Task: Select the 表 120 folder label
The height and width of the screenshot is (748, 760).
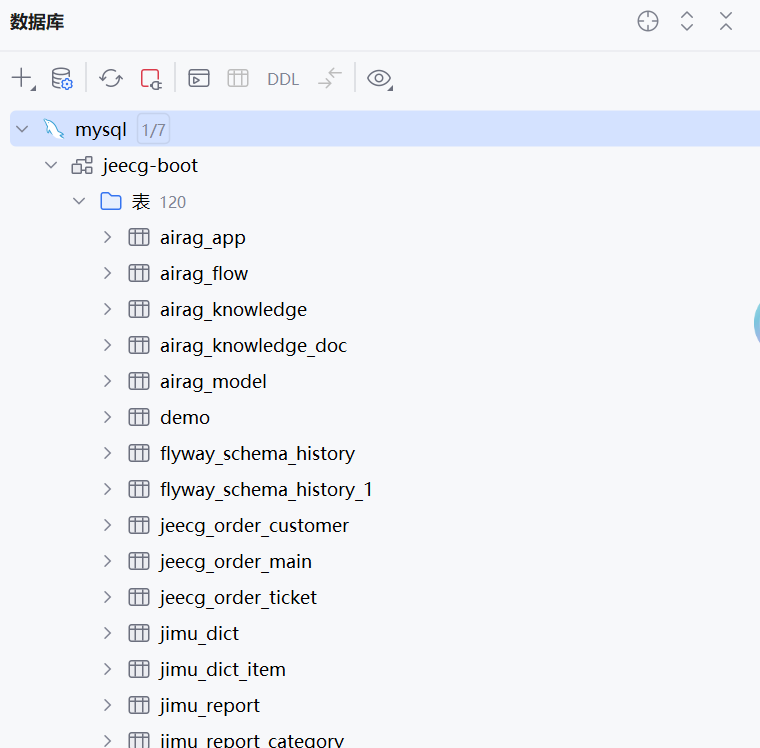Action: tap(159, 202)
